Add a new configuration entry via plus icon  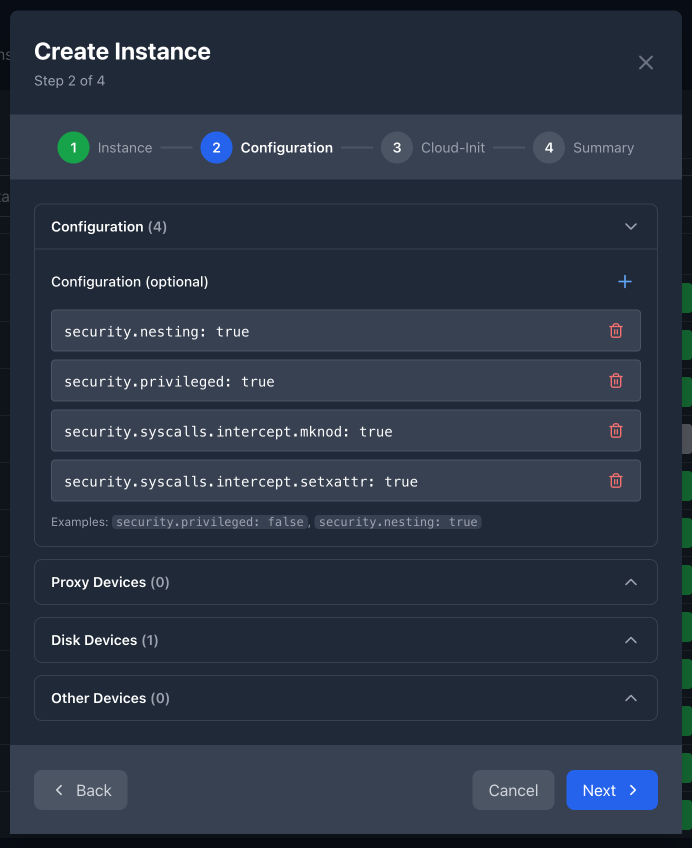click(624, 282)
